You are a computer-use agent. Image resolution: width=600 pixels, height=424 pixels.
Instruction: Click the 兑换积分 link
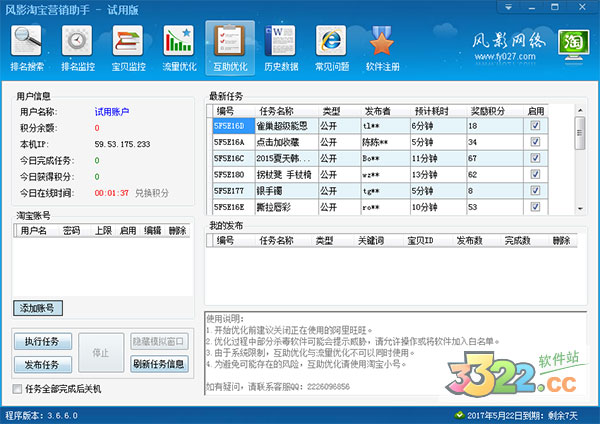click(153, 191)
